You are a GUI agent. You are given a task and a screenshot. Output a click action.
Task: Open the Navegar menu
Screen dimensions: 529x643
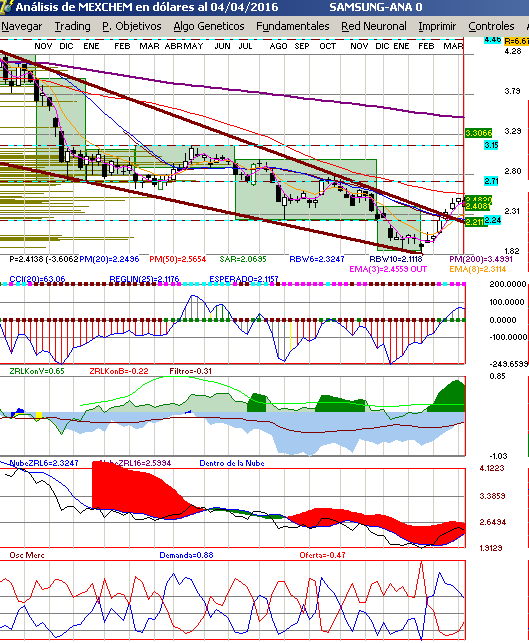(x=22, y=26)
